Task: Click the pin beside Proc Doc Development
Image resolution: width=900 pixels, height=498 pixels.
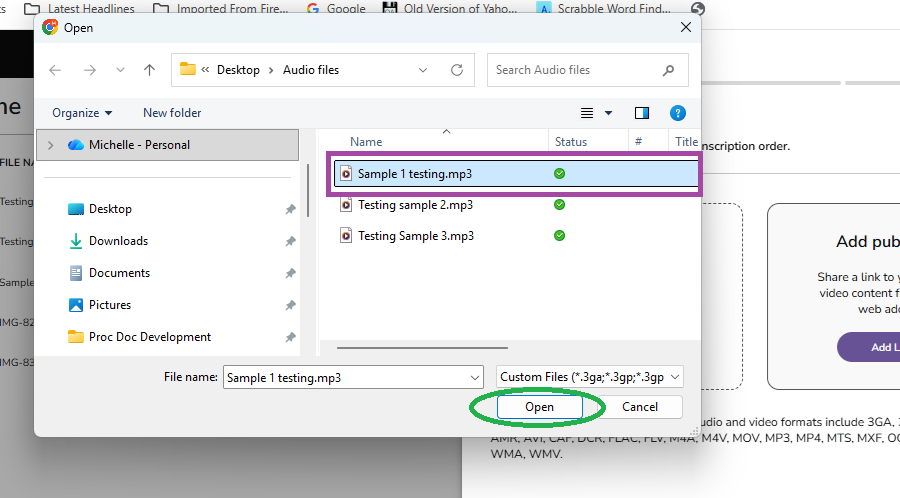Action: (x=290, y=337)
